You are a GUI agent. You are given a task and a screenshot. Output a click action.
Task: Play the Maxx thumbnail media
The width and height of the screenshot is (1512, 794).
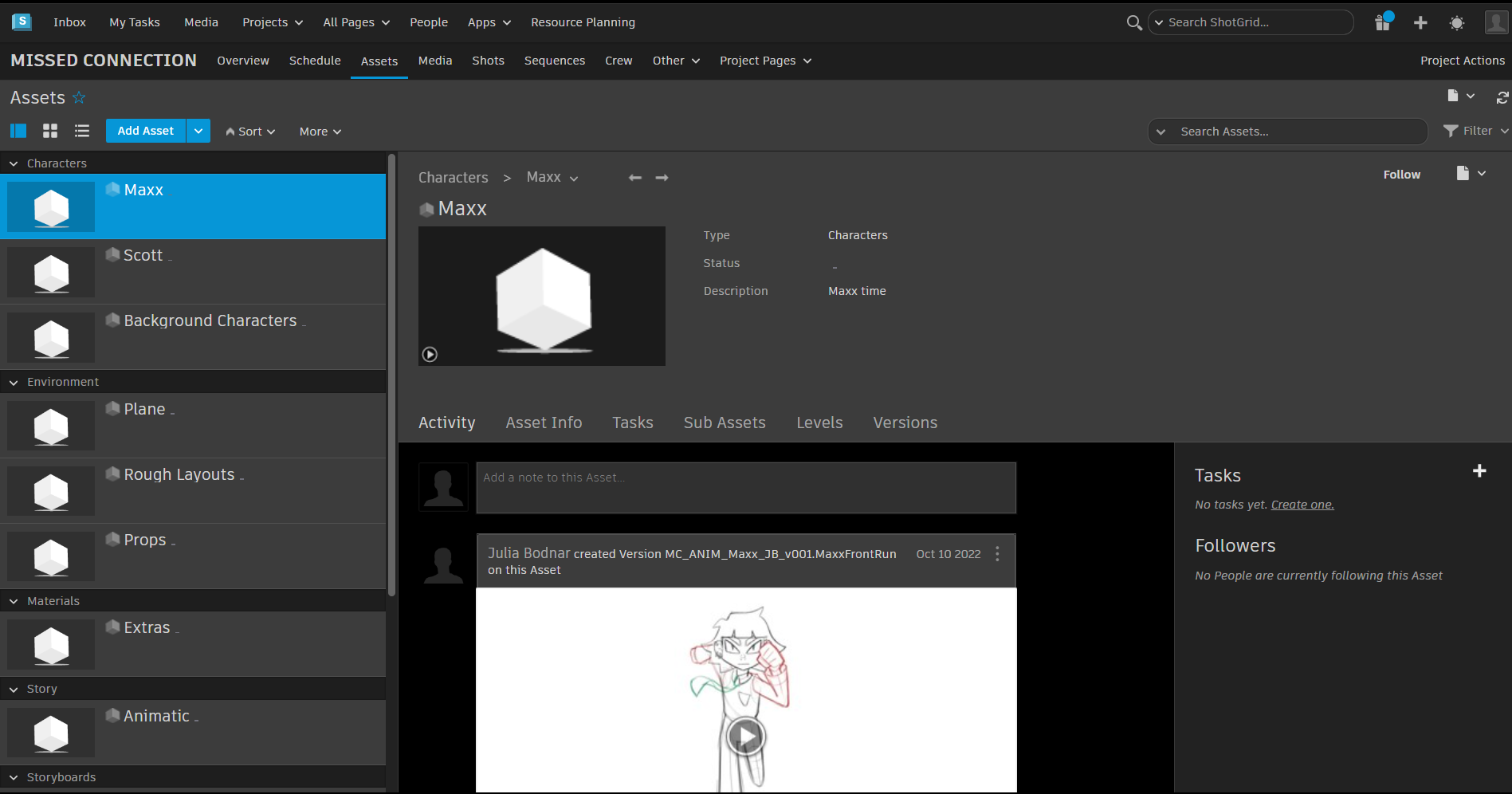click(430, 354)
